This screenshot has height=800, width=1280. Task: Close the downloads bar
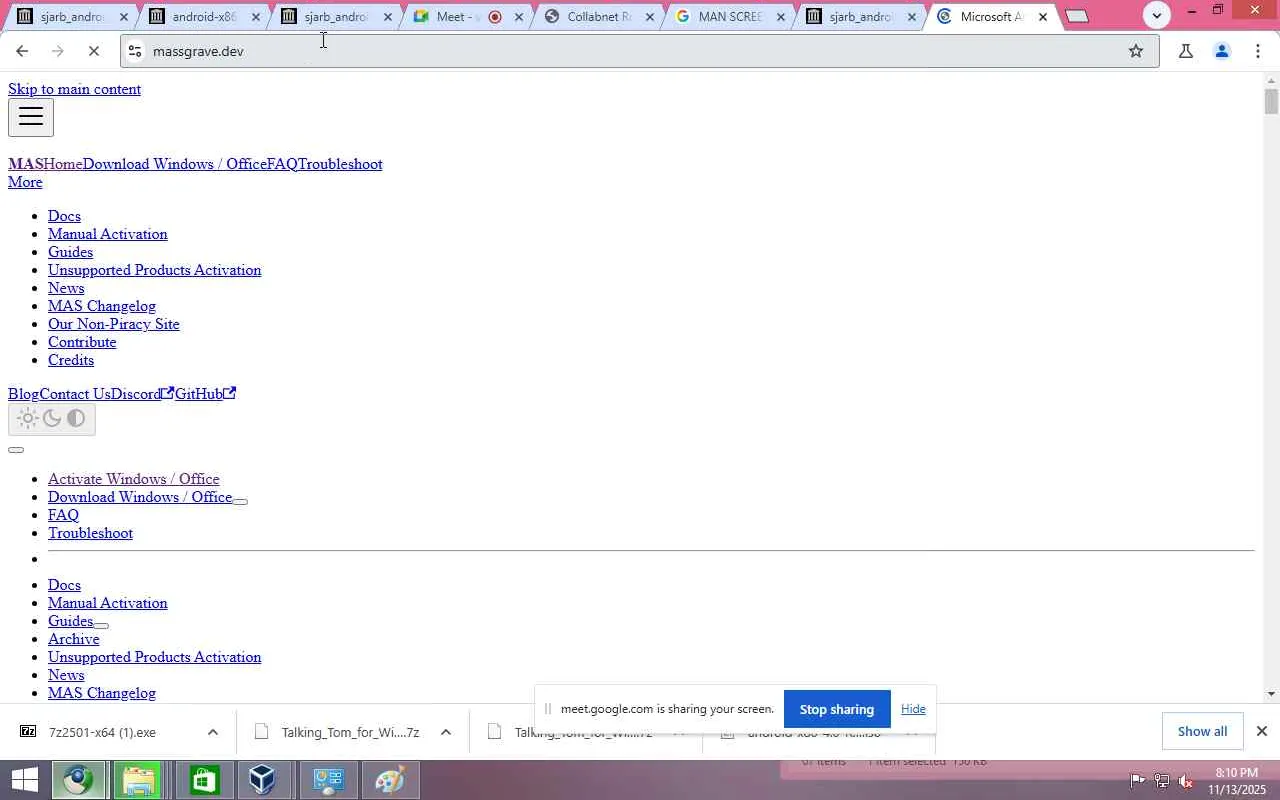(1262, 731)
